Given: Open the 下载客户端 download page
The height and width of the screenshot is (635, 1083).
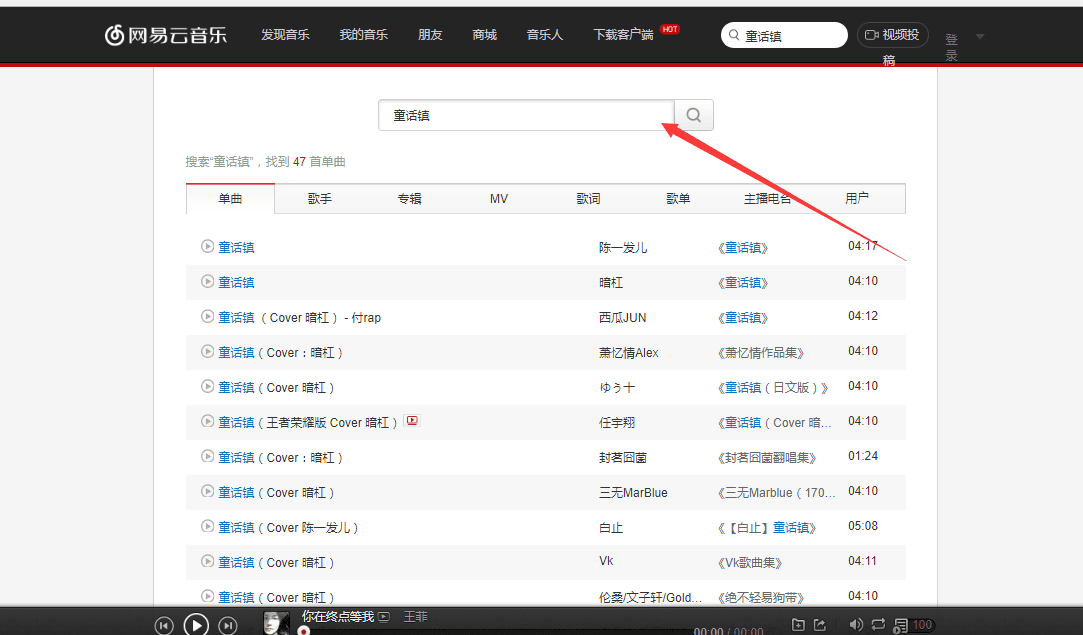Looking at the screenshot, I should click(623, 35).
